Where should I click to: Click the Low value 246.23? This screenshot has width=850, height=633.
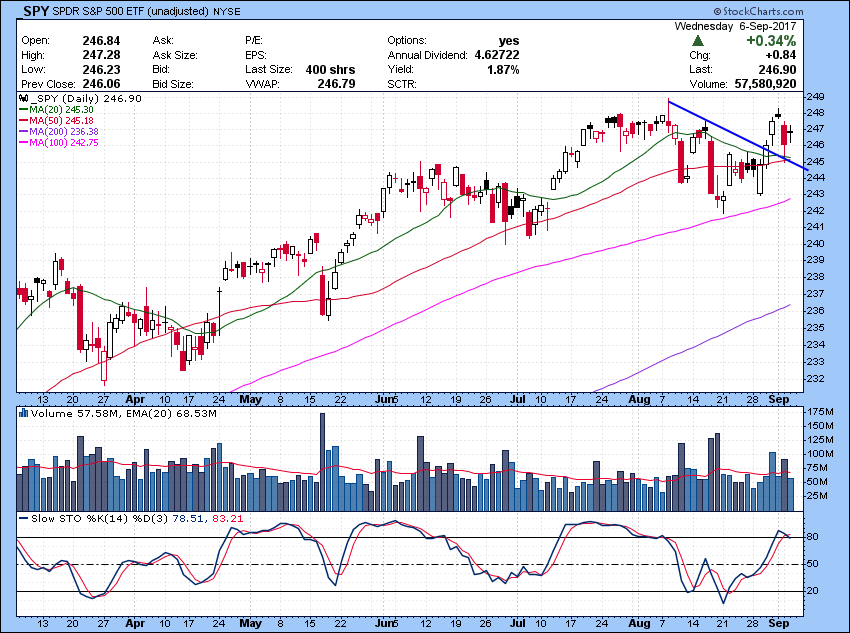coord(101,69)
